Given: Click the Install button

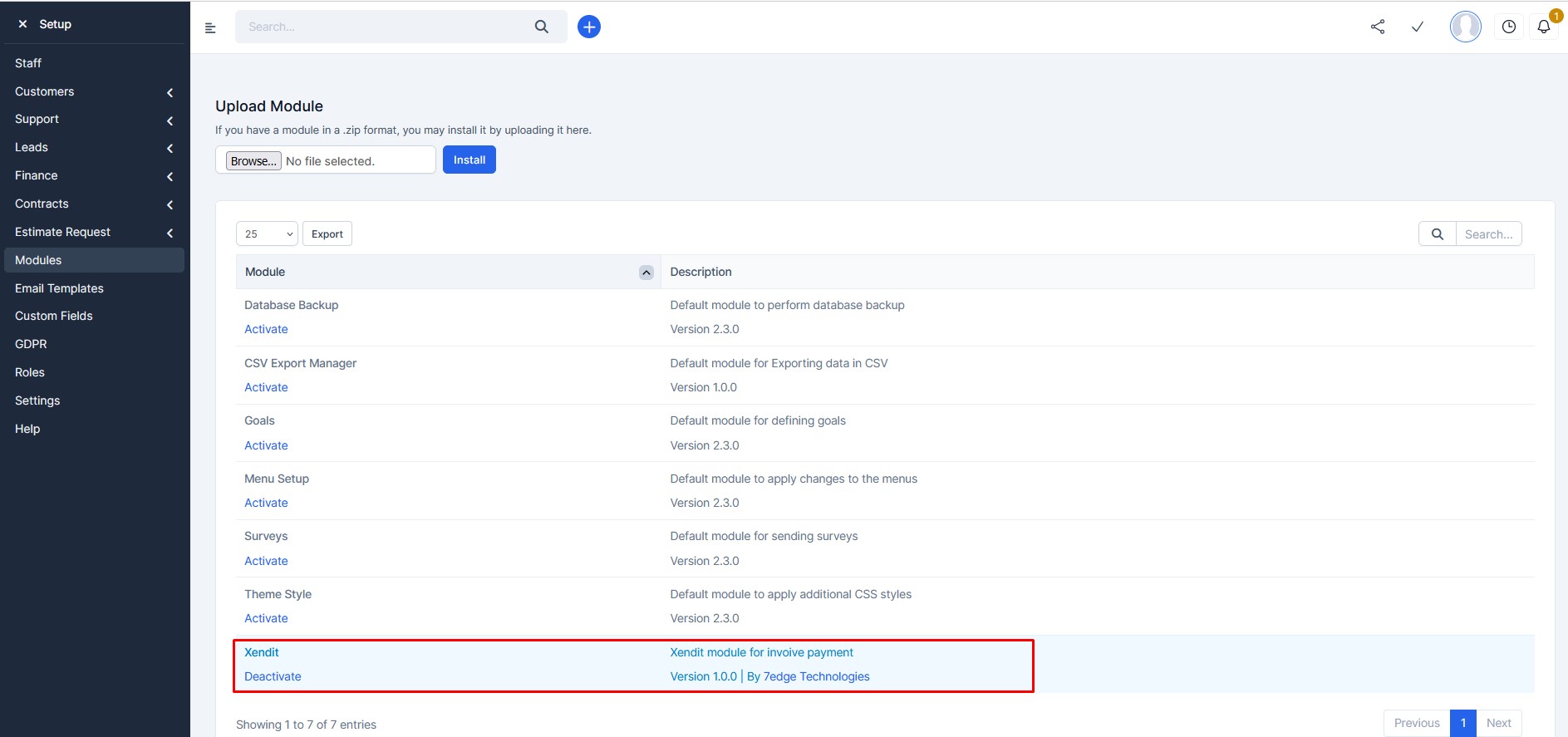Looking at the screenshot, I should pyautogui.click(x=469, y=160).
